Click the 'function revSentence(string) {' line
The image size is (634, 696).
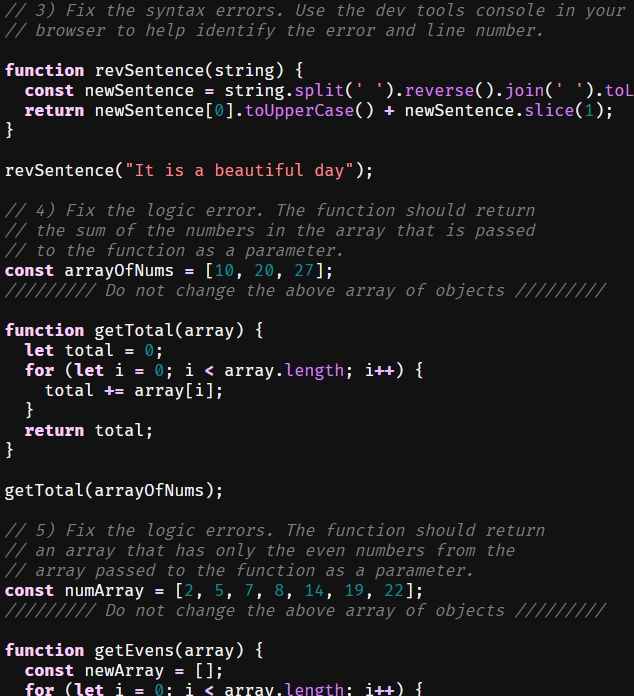point(154,71)
